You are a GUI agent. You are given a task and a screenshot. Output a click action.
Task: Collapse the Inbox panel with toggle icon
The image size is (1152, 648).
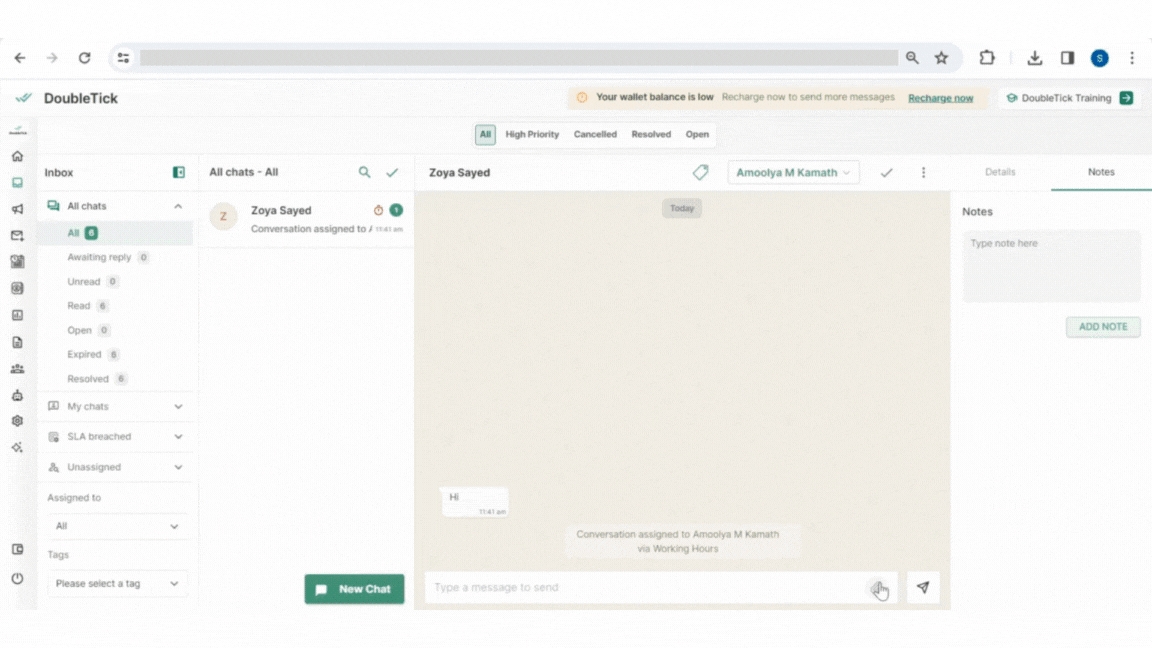tap(179, 173)
